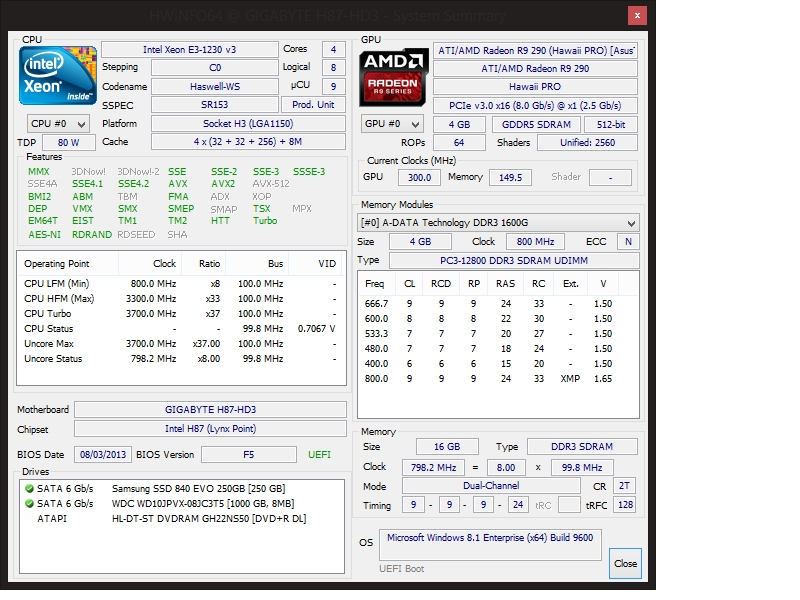This screenshot has height=600, width=800.
Task: Click the VID column header
Action: [x=317, y=264]
